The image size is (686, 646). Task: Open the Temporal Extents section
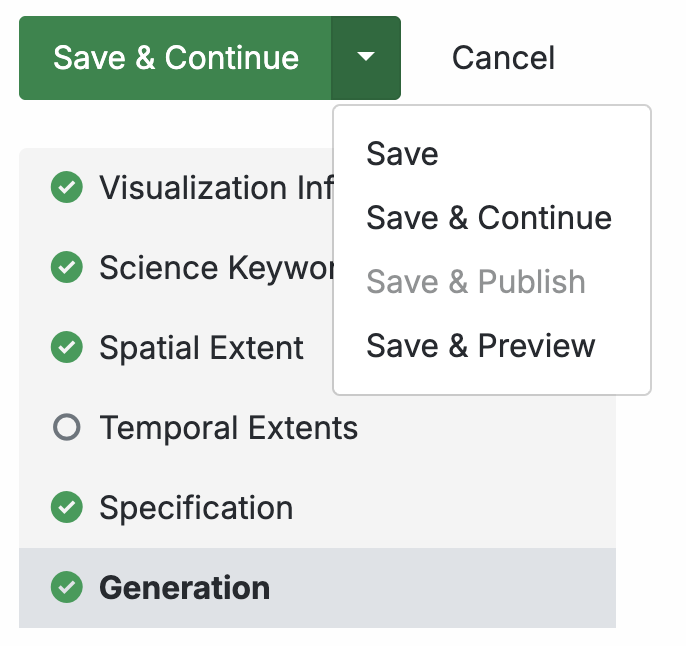point(228,428)
